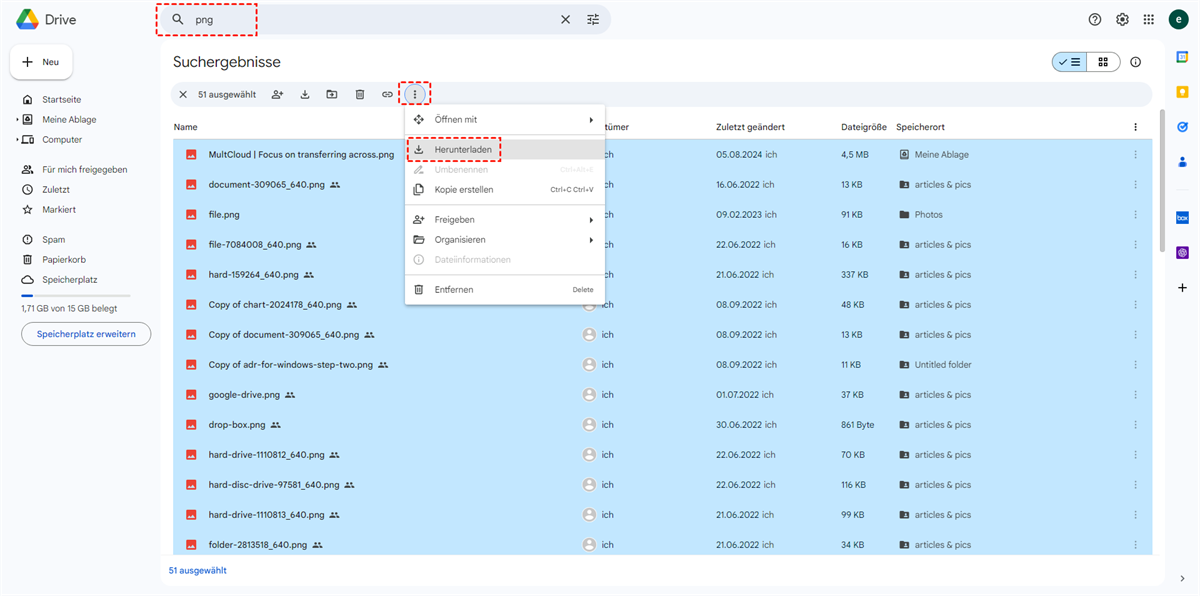This screenshot has height=596, width=1200.
Task: Click the download icon in selection toolbar
Action: (305, 95)
